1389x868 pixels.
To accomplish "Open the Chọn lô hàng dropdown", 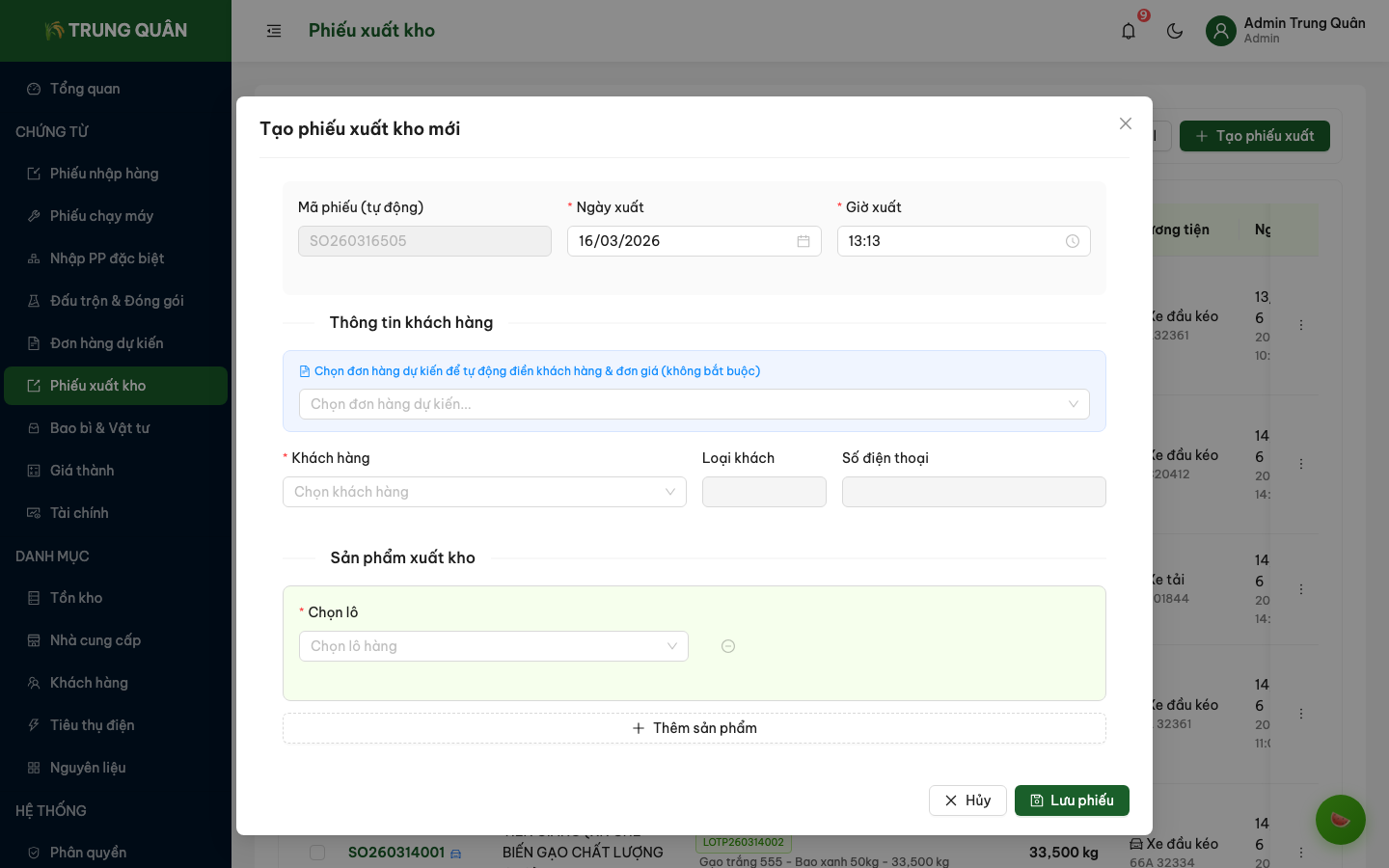I will [x=493, y=646].
